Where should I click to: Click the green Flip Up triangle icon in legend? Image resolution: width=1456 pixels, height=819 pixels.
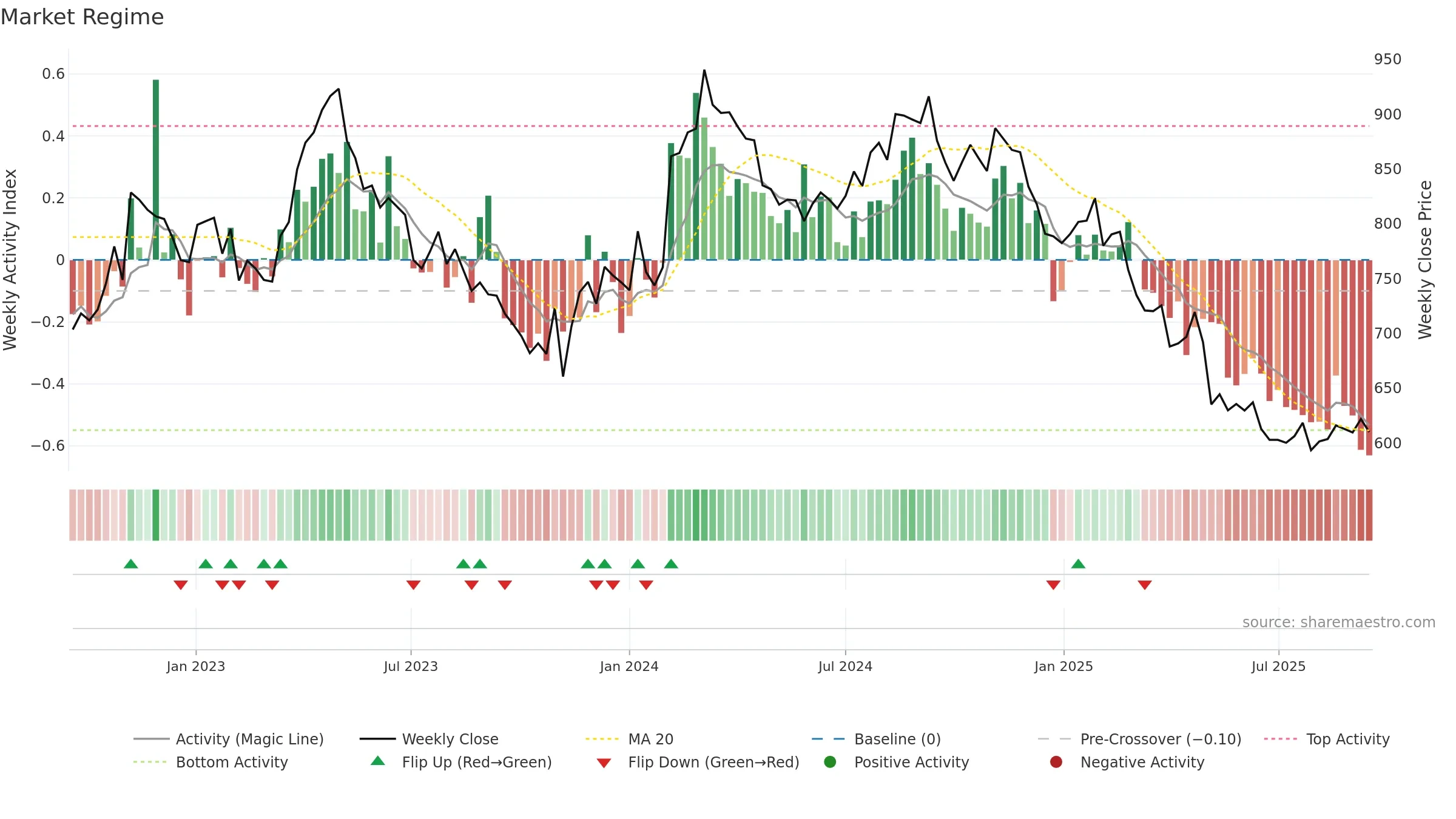(x=378, y=761)
